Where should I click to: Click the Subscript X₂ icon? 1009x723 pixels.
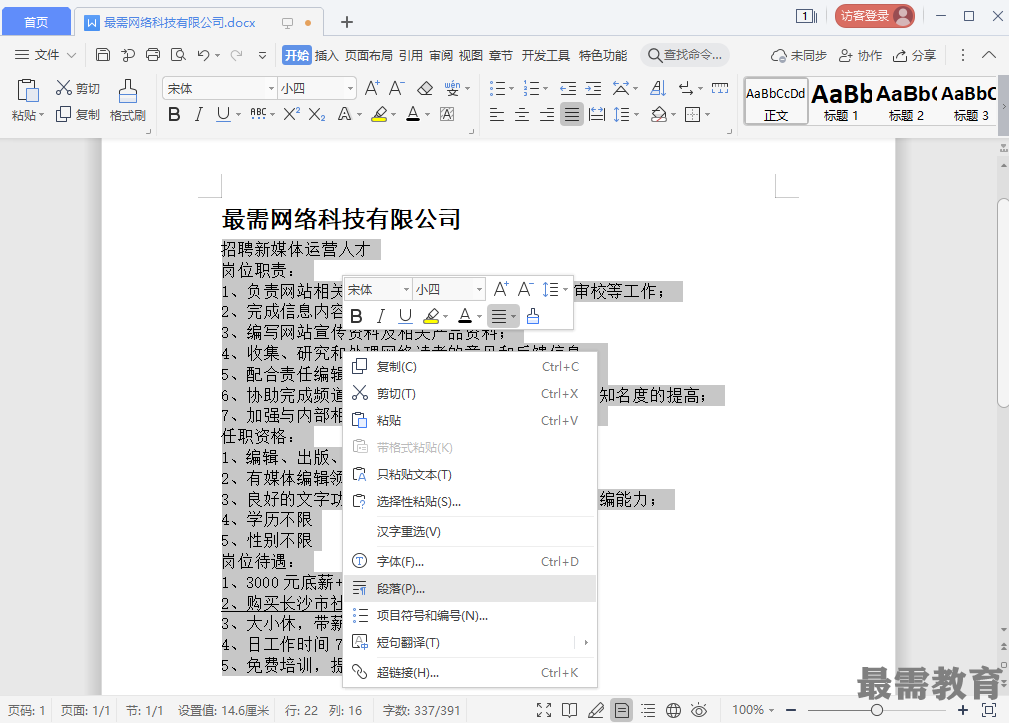(x=317, y=114)
